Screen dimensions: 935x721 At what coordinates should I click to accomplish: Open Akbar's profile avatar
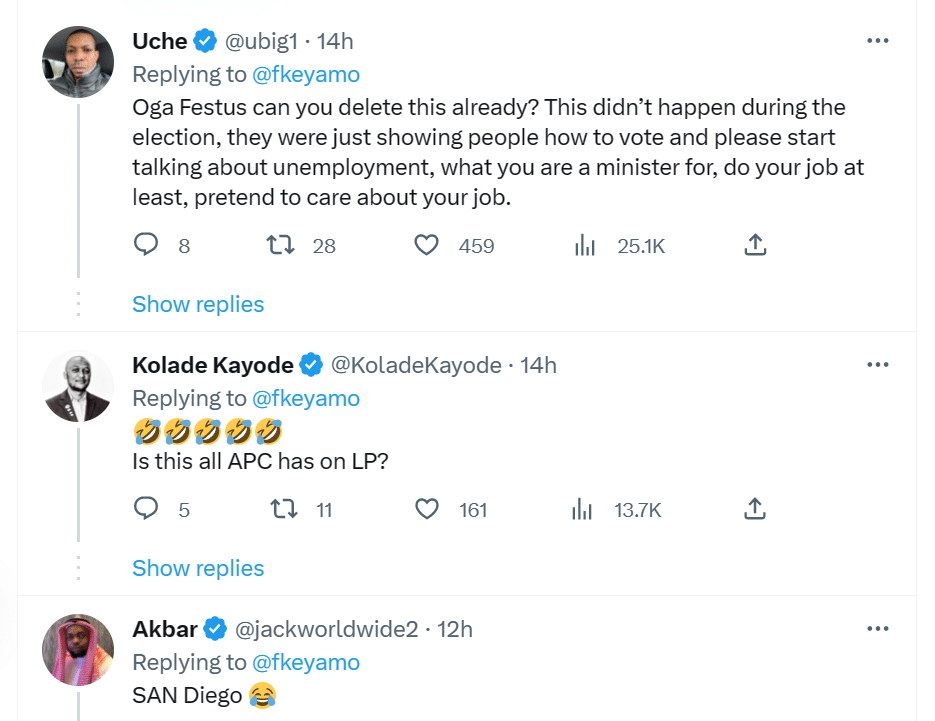pos(78,650)
